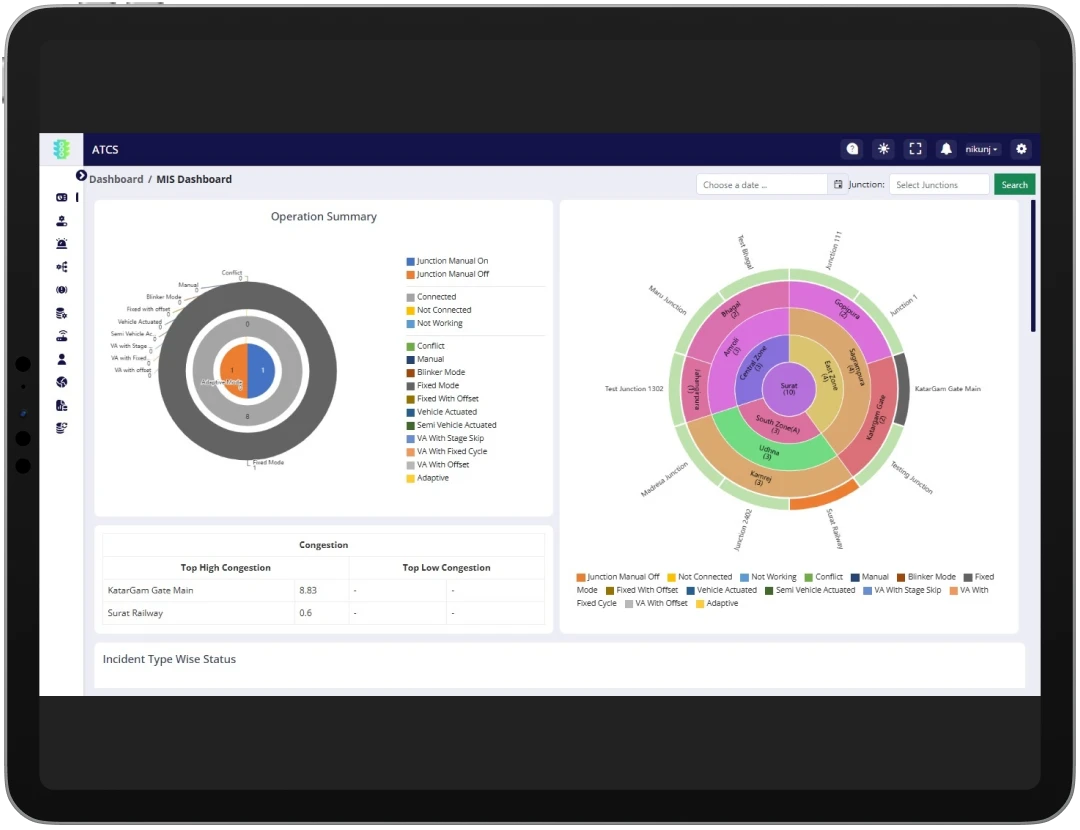Expand sidebar with circled arrow icon

(x=81, y=176)
